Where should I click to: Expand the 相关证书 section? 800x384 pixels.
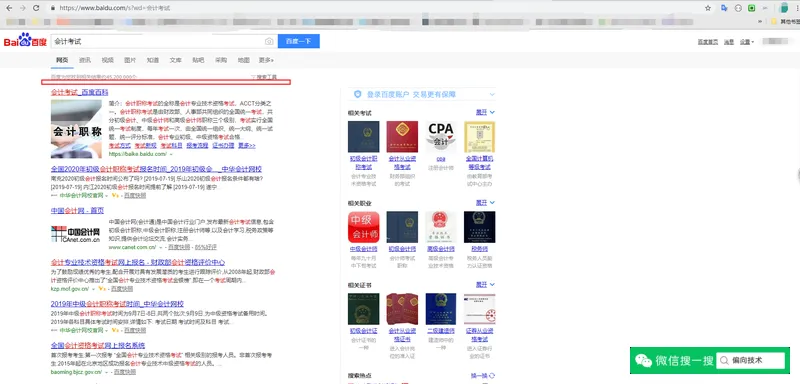(485, 284)
